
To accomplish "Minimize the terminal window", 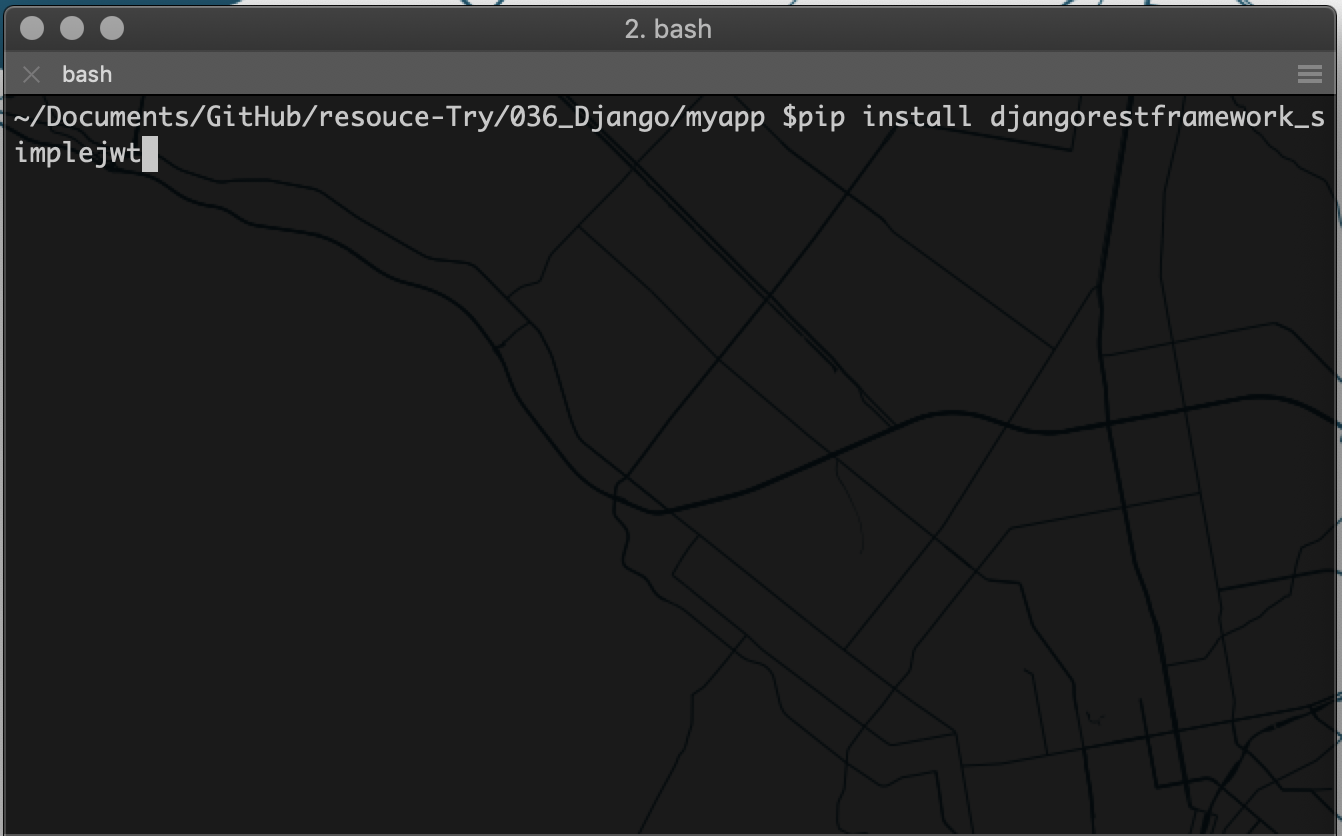I will click(72, 29).
